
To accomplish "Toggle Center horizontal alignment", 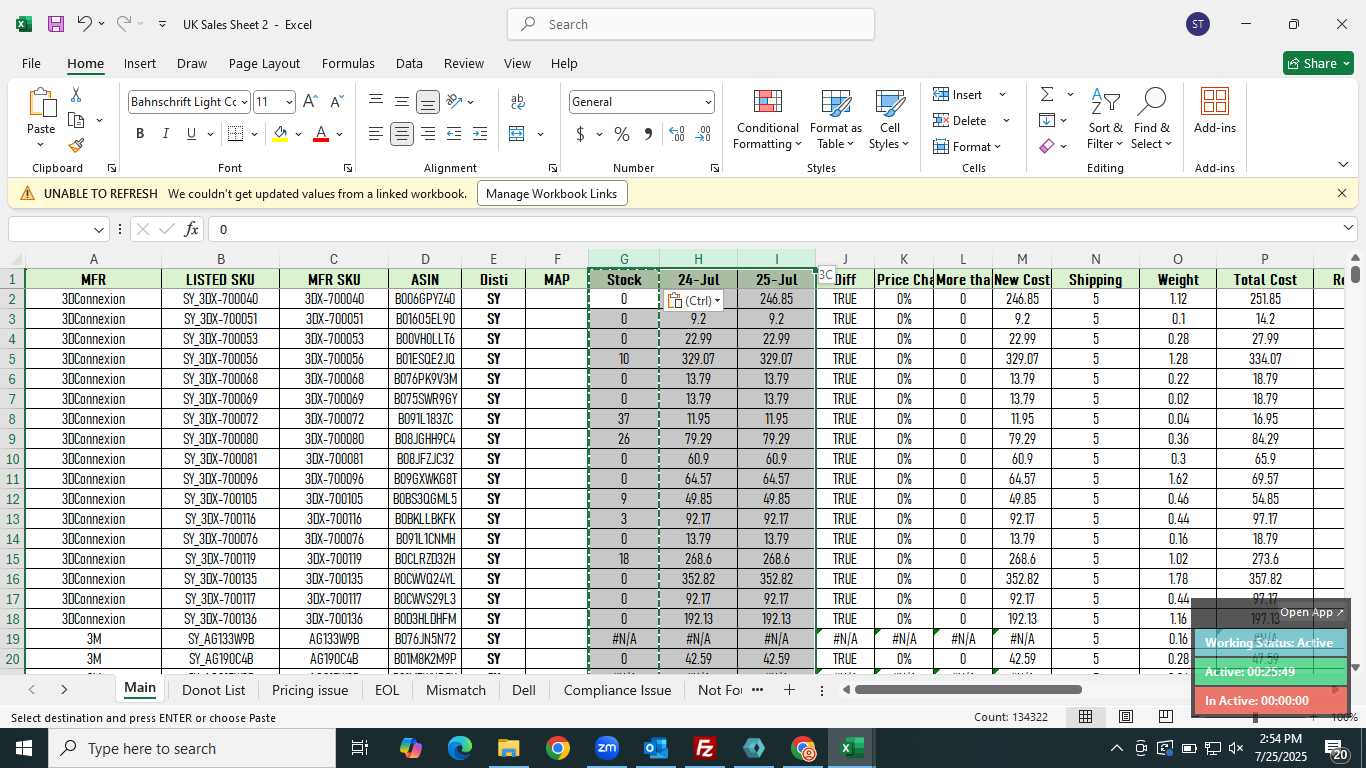I will pos(402,134).
